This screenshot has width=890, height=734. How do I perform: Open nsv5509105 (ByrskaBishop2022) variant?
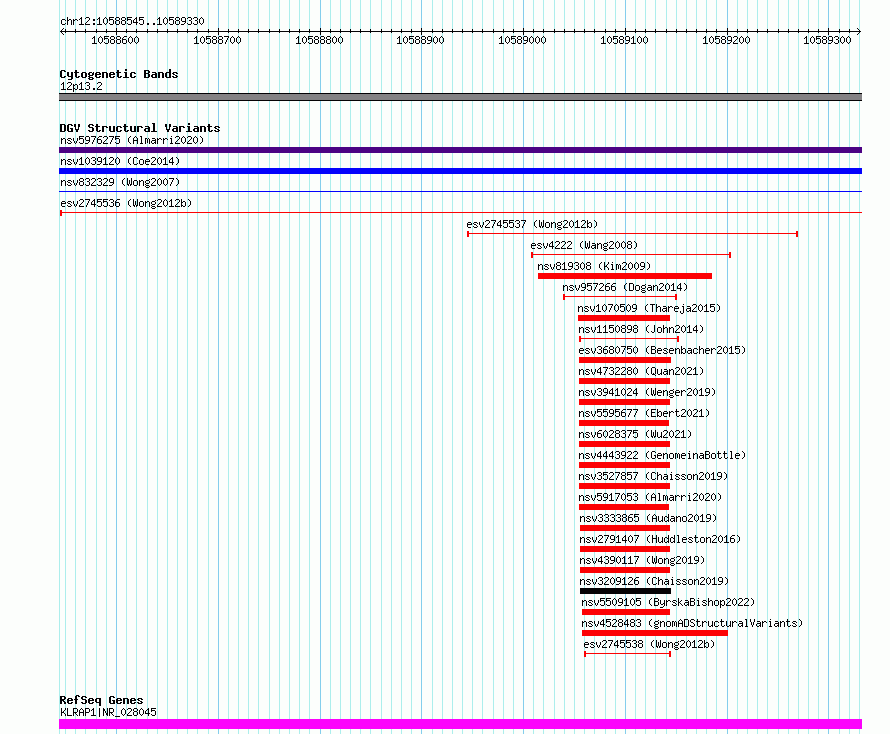click(x=668, y=602)
